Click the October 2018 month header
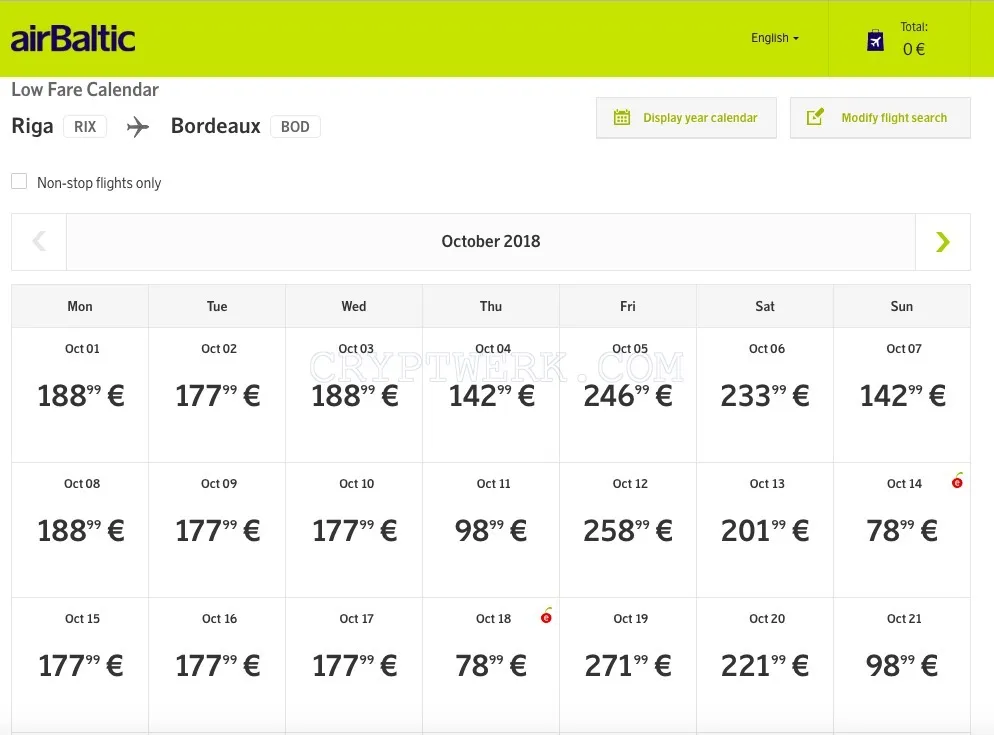The height and width of the screenshot is (735, 994). click(491, 242)
